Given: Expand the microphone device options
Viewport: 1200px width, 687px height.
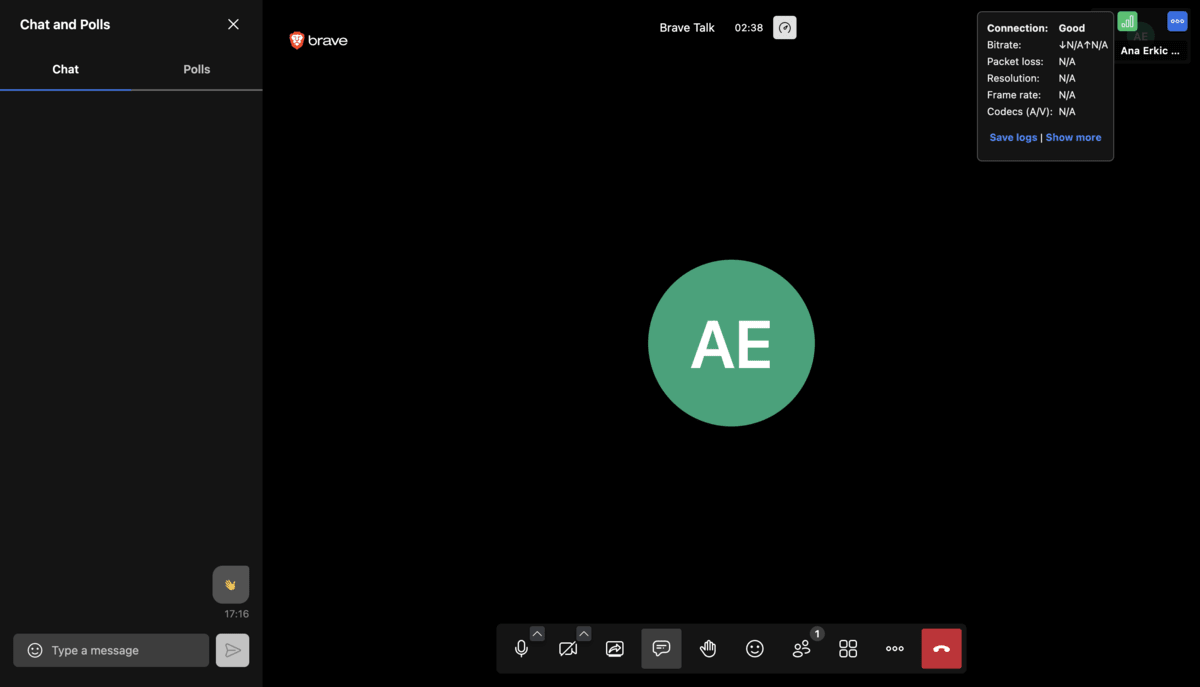Looking at the screenshot, I should 537,633.
